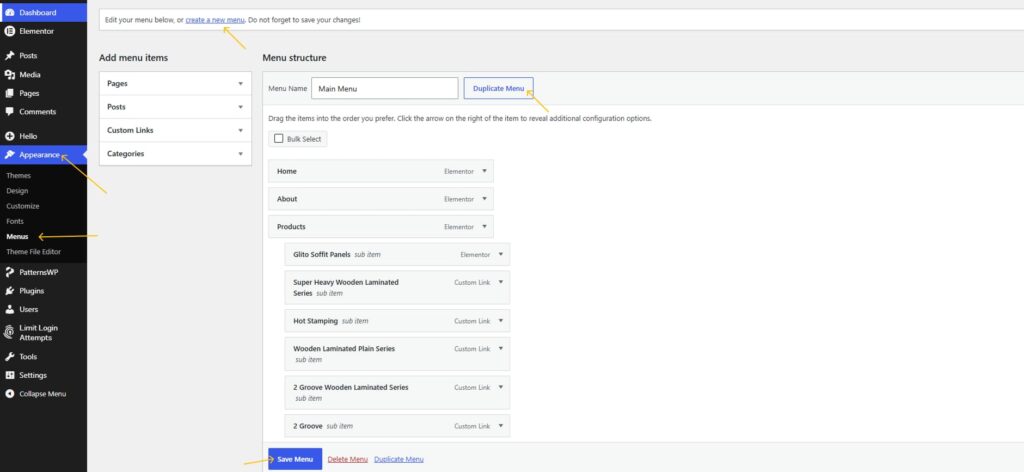Open the Design submenu item
Image resolution: width=1024 pixels, height=472 pixels.
coord(17,191)
